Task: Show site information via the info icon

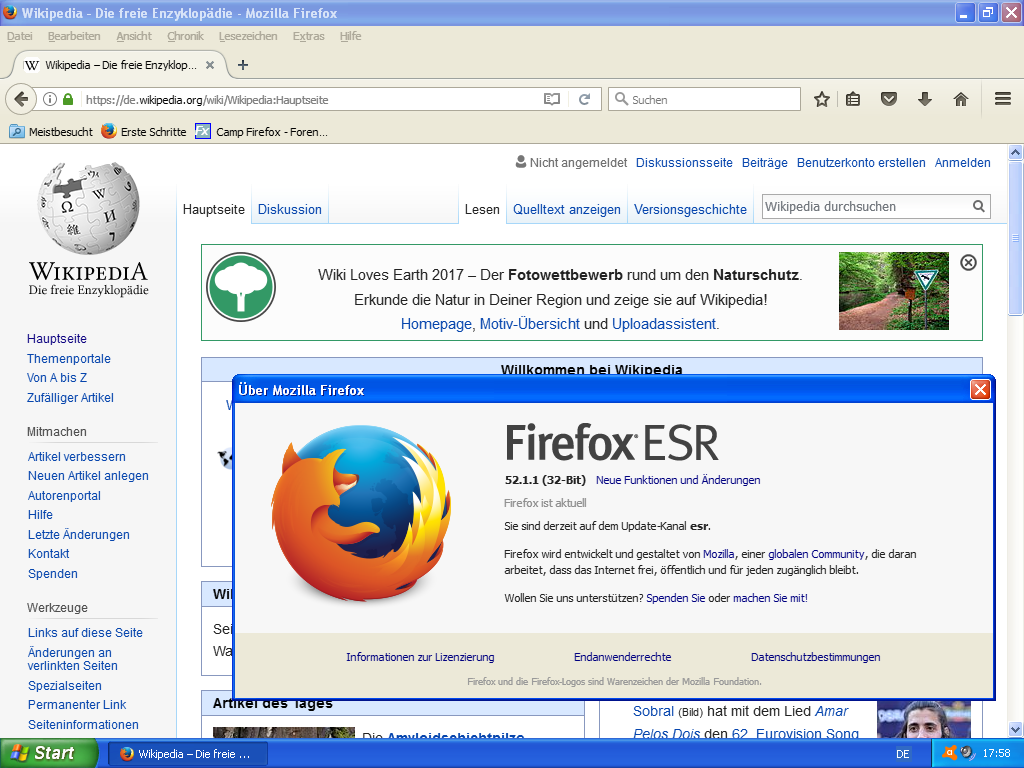Action: tap(50, 99)
